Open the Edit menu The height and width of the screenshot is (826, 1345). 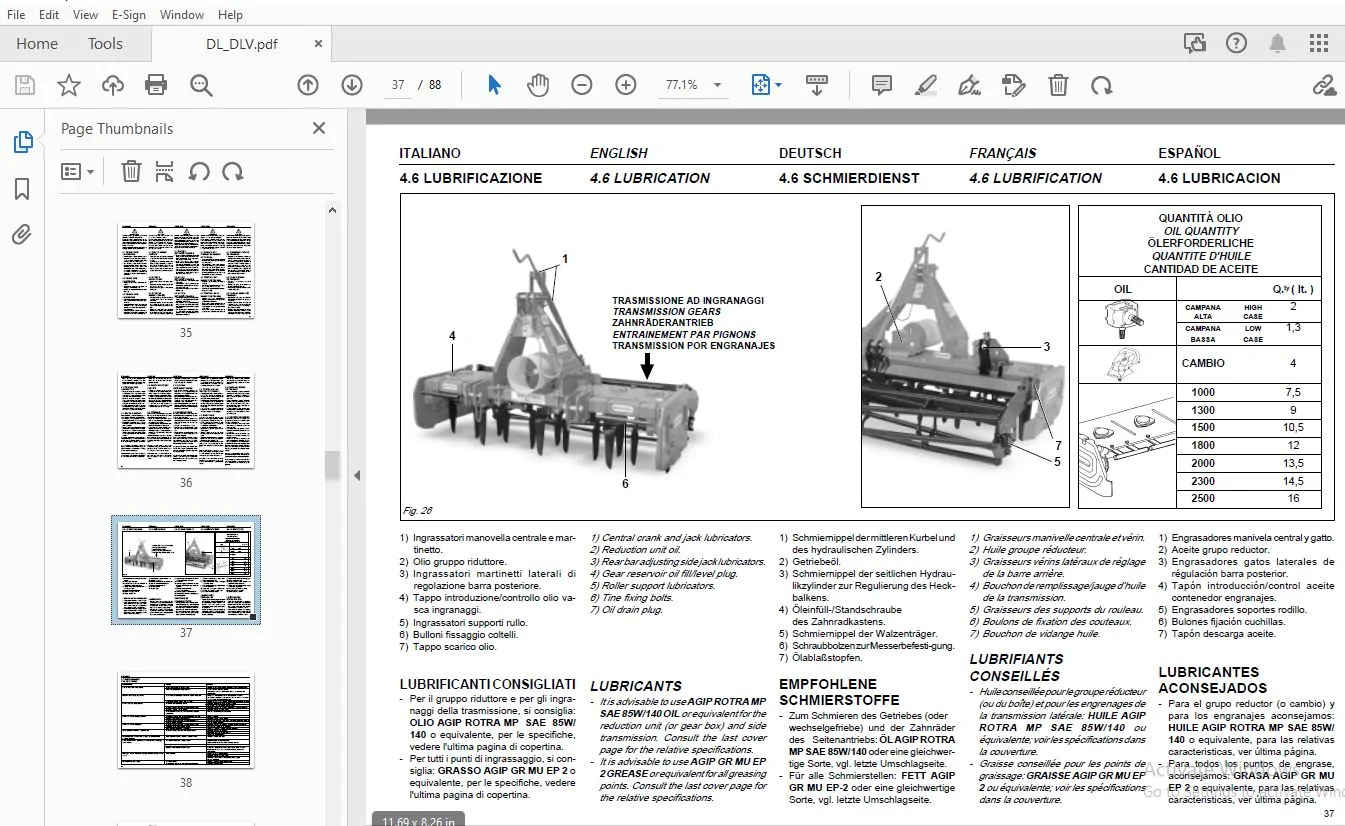click(50, 15)
